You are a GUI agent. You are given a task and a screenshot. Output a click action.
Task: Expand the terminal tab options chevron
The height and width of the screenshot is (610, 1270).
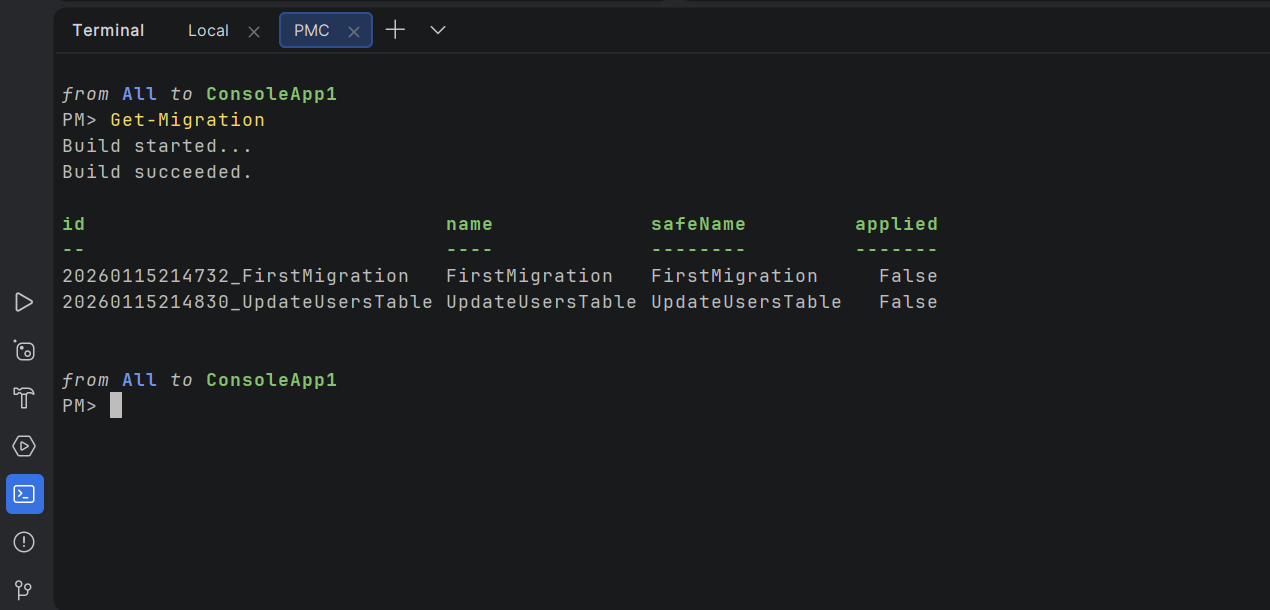coord(437,30)
